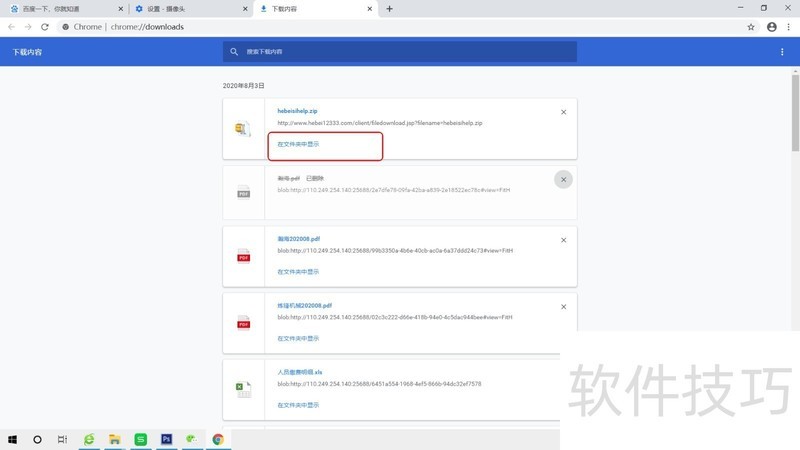Select the Downloads tab
800x450 pixels.
coord(315,9)
